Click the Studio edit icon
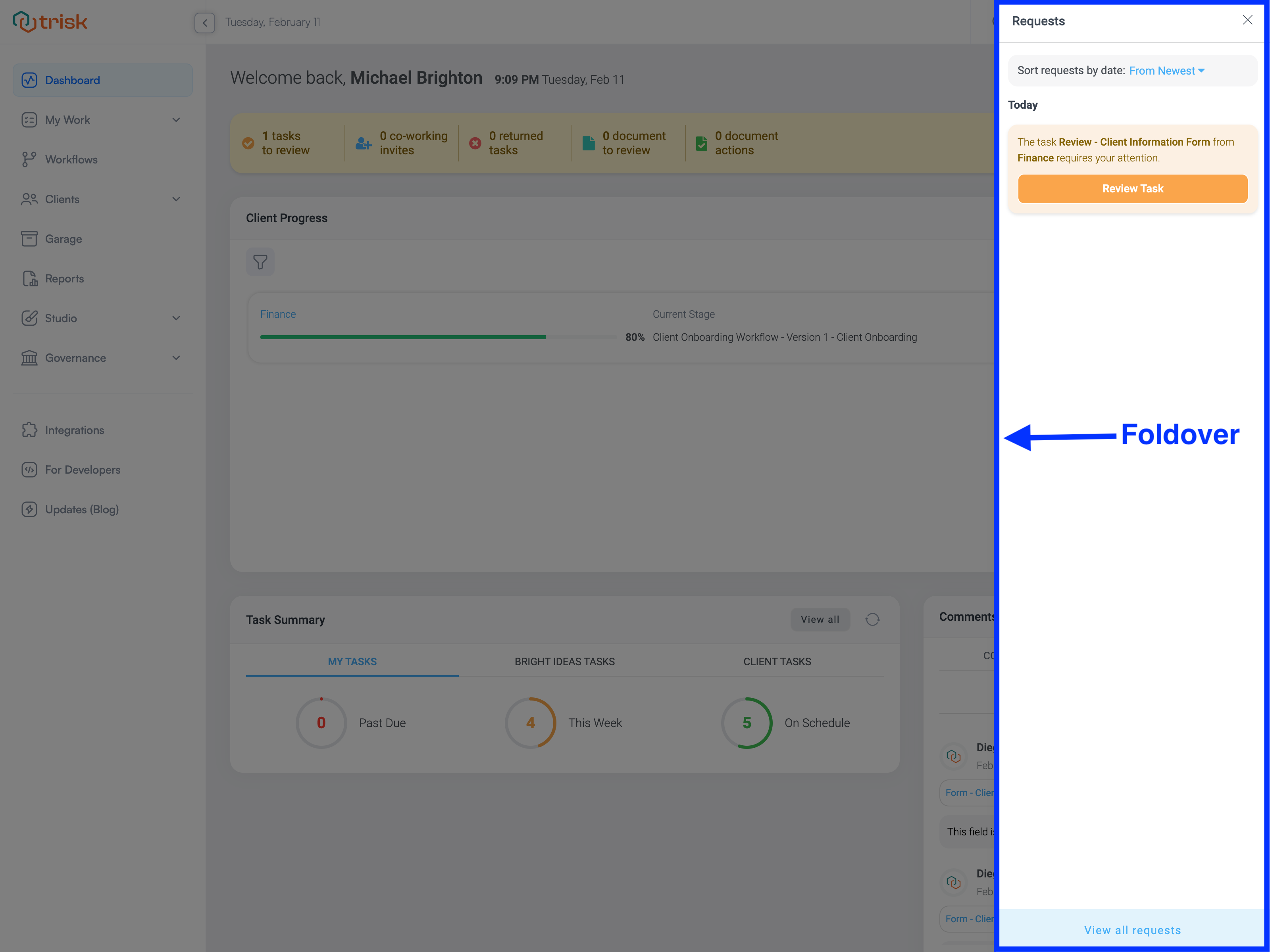The height and width of the screenshot is (952, 1270). click(x=29, y=318)
